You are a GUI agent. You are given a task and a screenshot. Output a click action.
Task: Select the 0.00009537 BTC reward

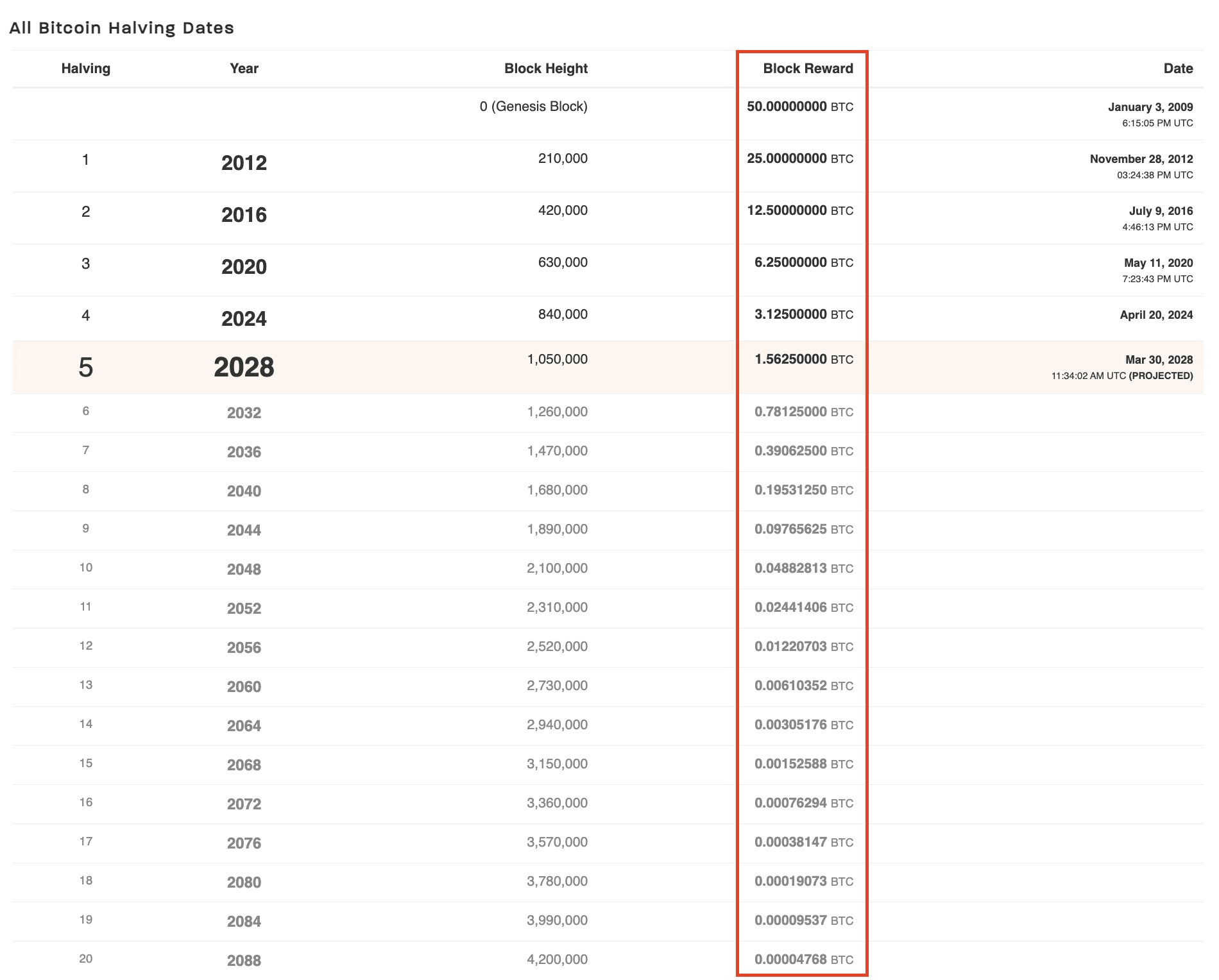(x=804, y=920)
